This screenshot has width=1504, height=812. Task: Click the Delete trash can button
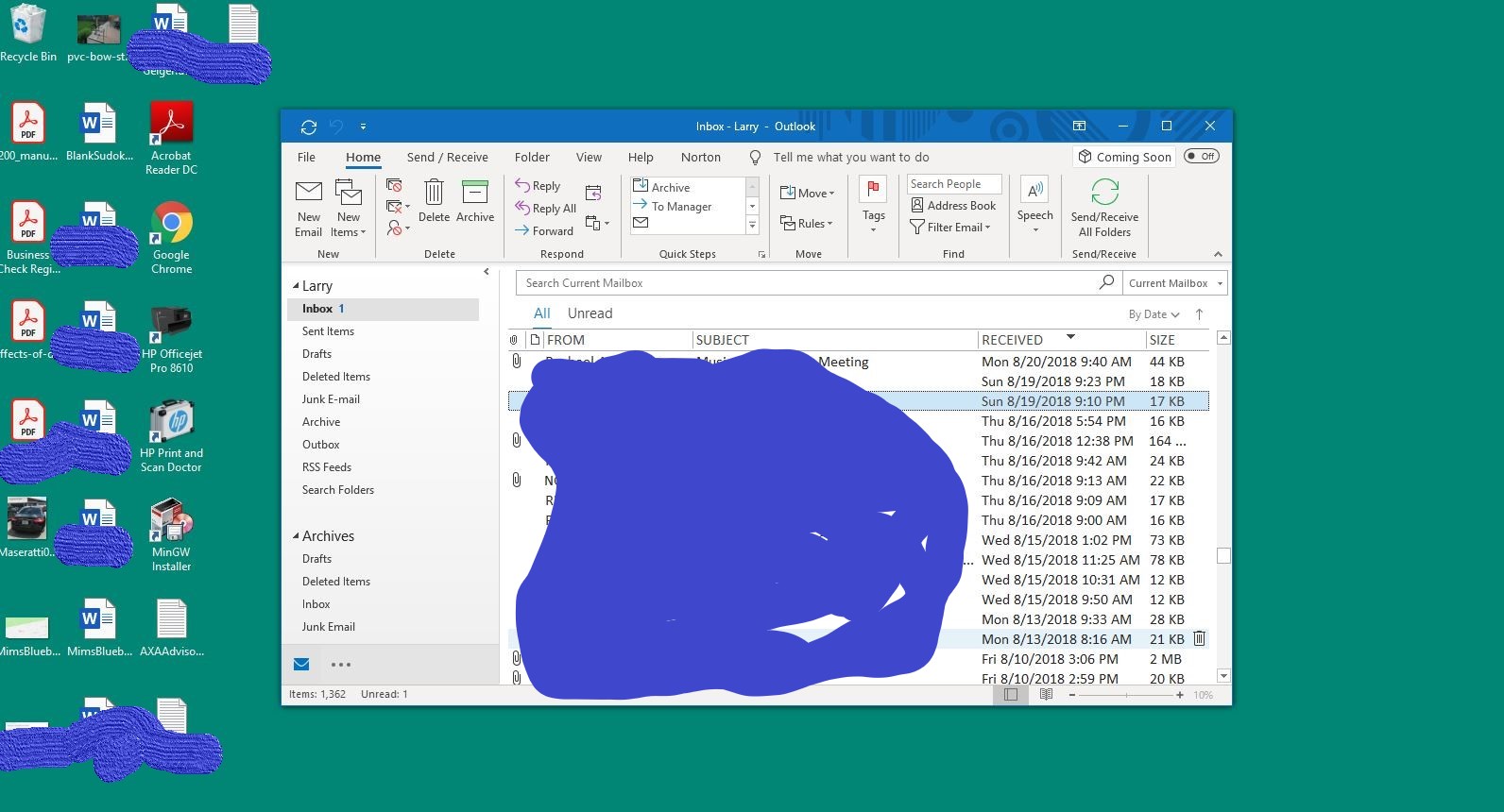coord(434,201)
